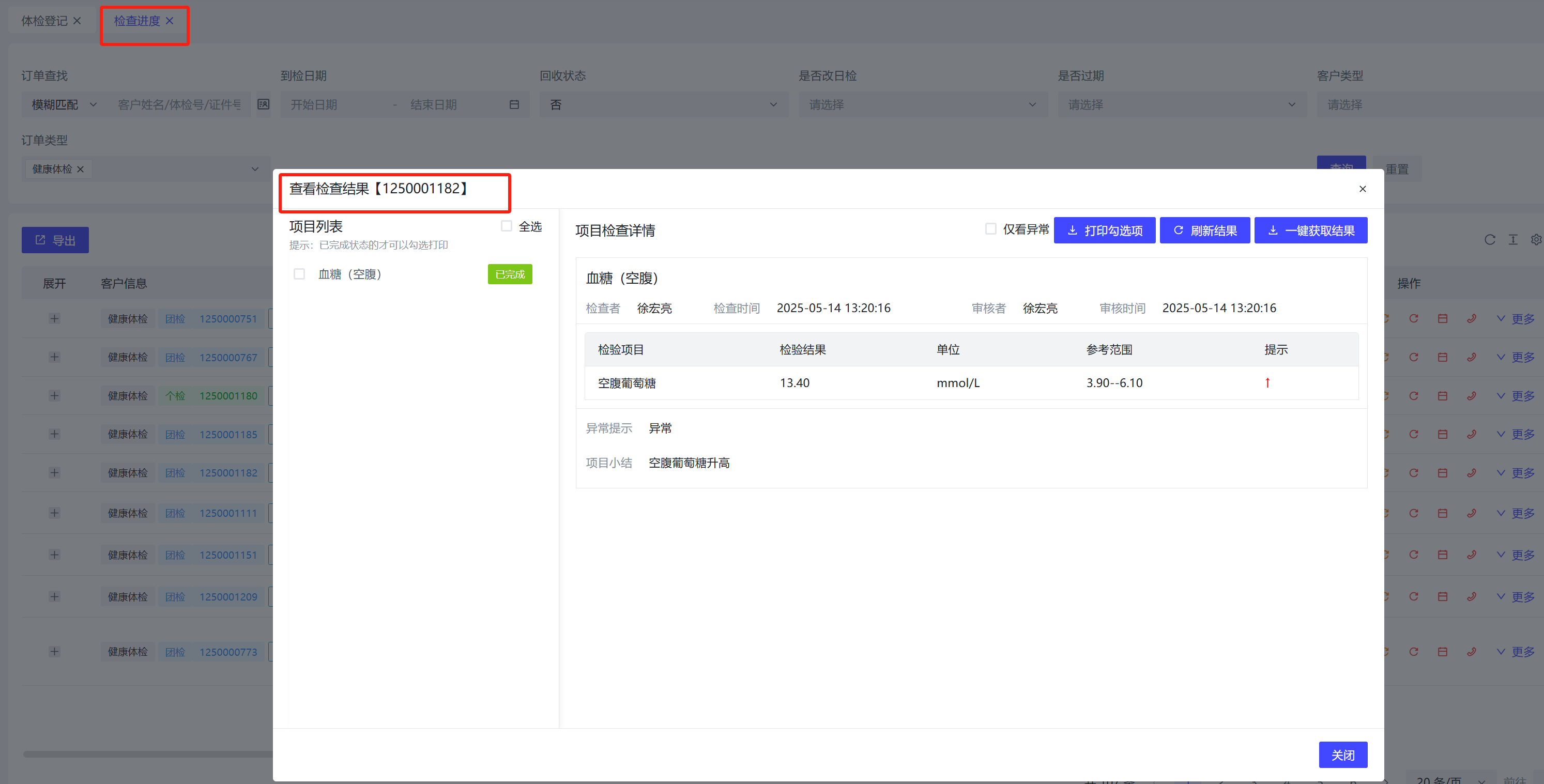Click the red refresh icon in row 1250000767
Image resolution: width=1544 pixels, height=784 pixels.
pos(1413,357)
